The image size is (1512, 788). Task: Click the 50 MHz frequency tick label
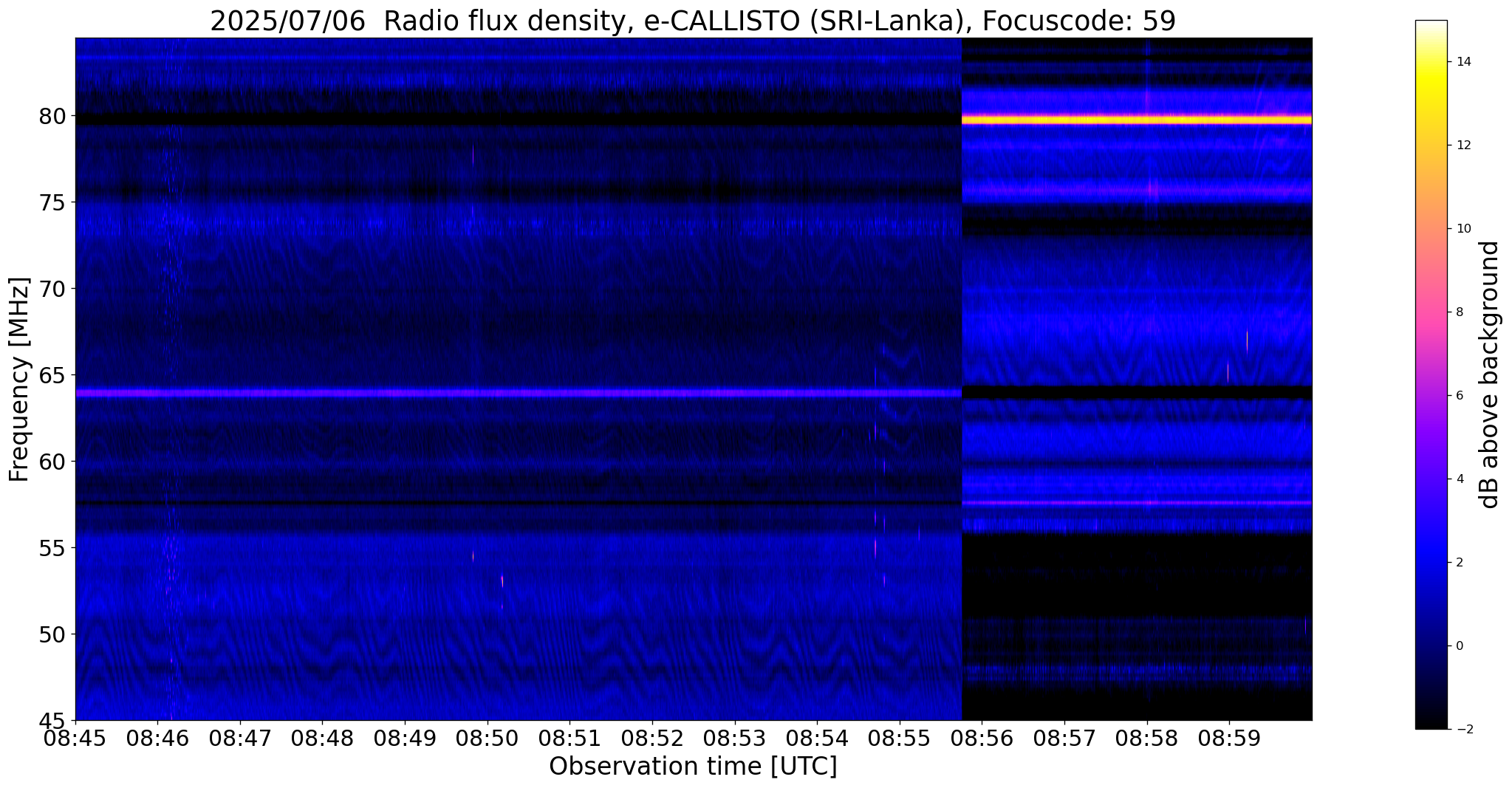click(x=52, y=634)
